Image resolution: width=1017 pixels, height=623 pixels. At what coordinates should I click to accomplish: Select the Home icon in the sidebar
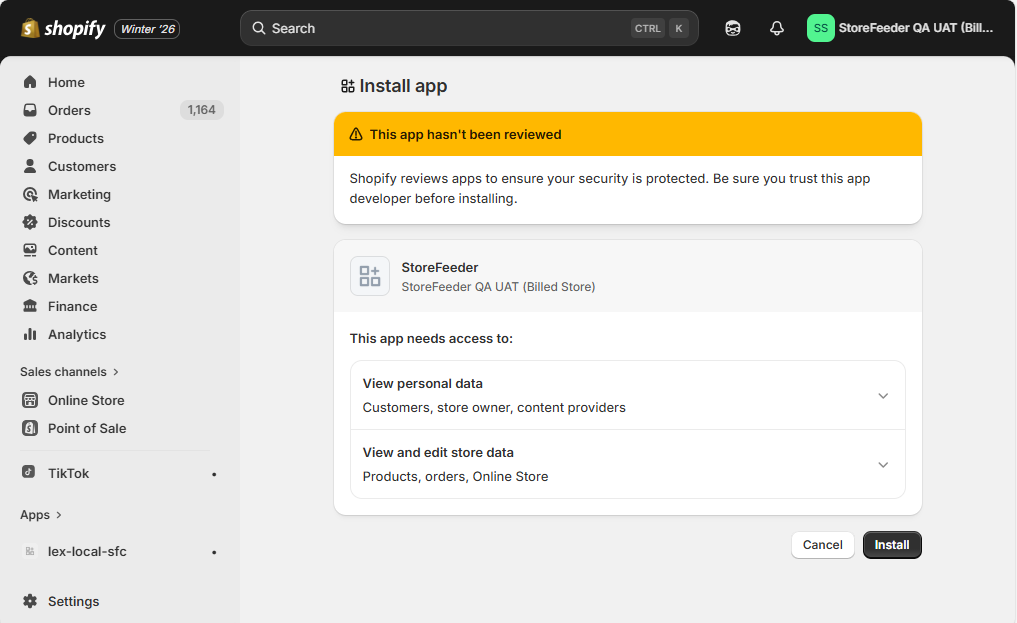click(30, 82)
